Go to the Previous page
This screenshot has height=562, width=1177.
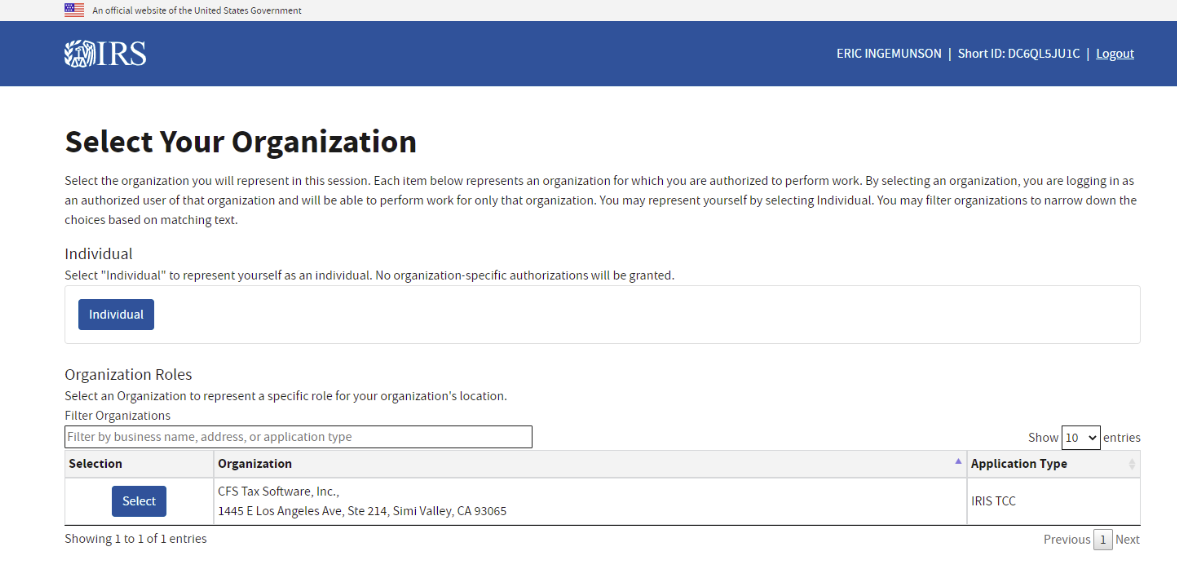click(x=1067, y=539)
